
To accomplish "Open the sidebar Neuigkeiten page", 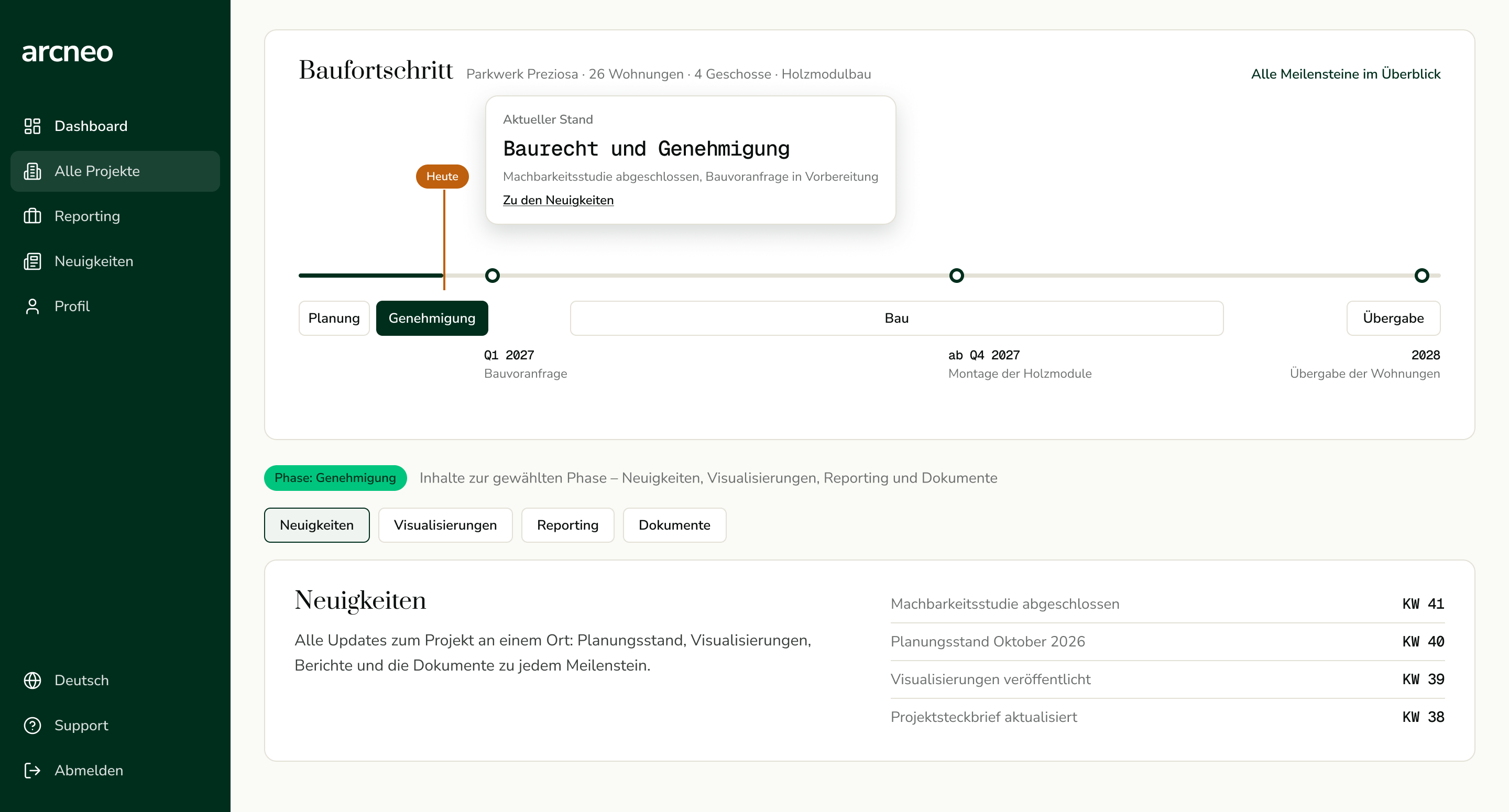I will pos(115,261).
